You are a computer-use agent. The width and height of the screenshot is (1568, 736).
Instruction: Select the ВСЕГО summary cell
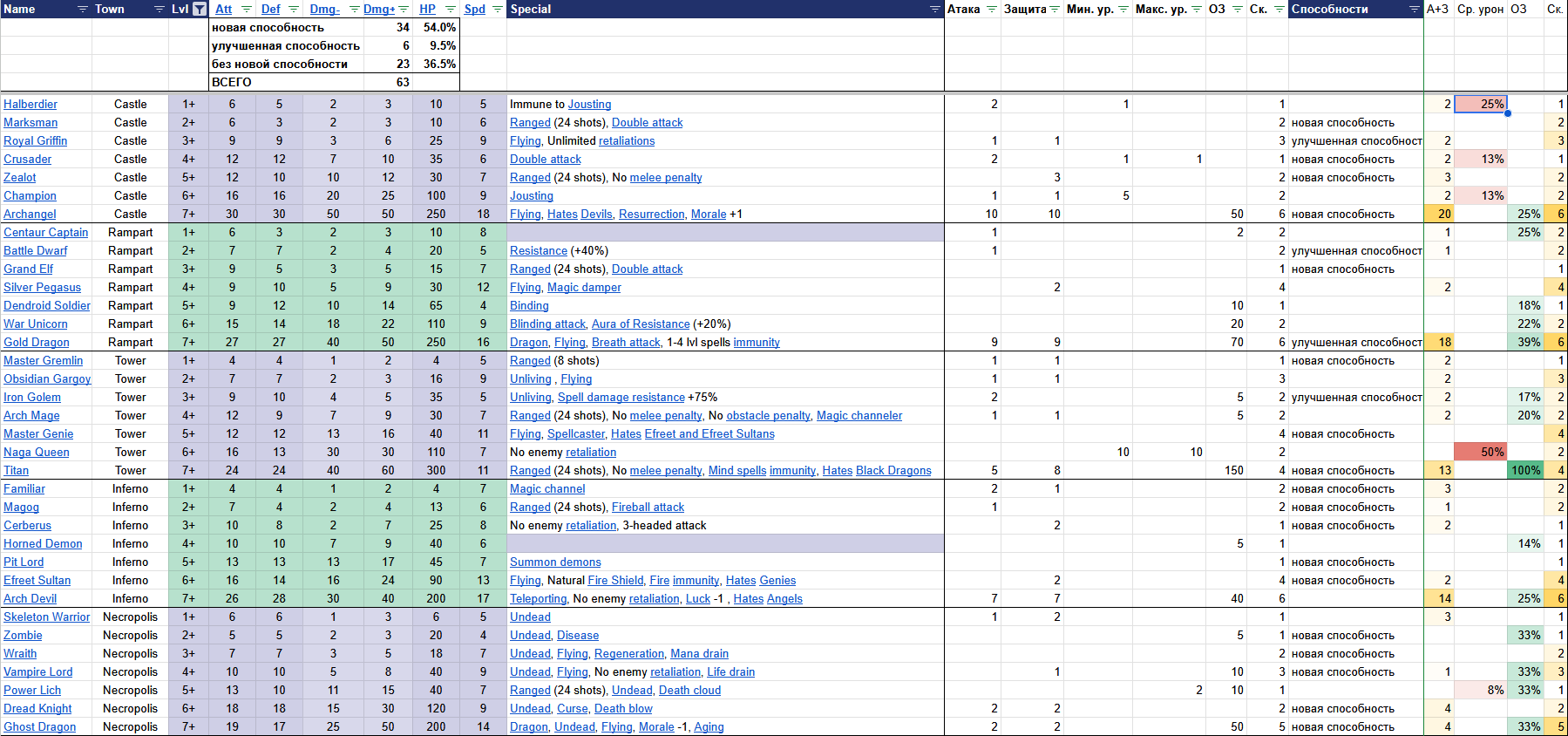287,82
